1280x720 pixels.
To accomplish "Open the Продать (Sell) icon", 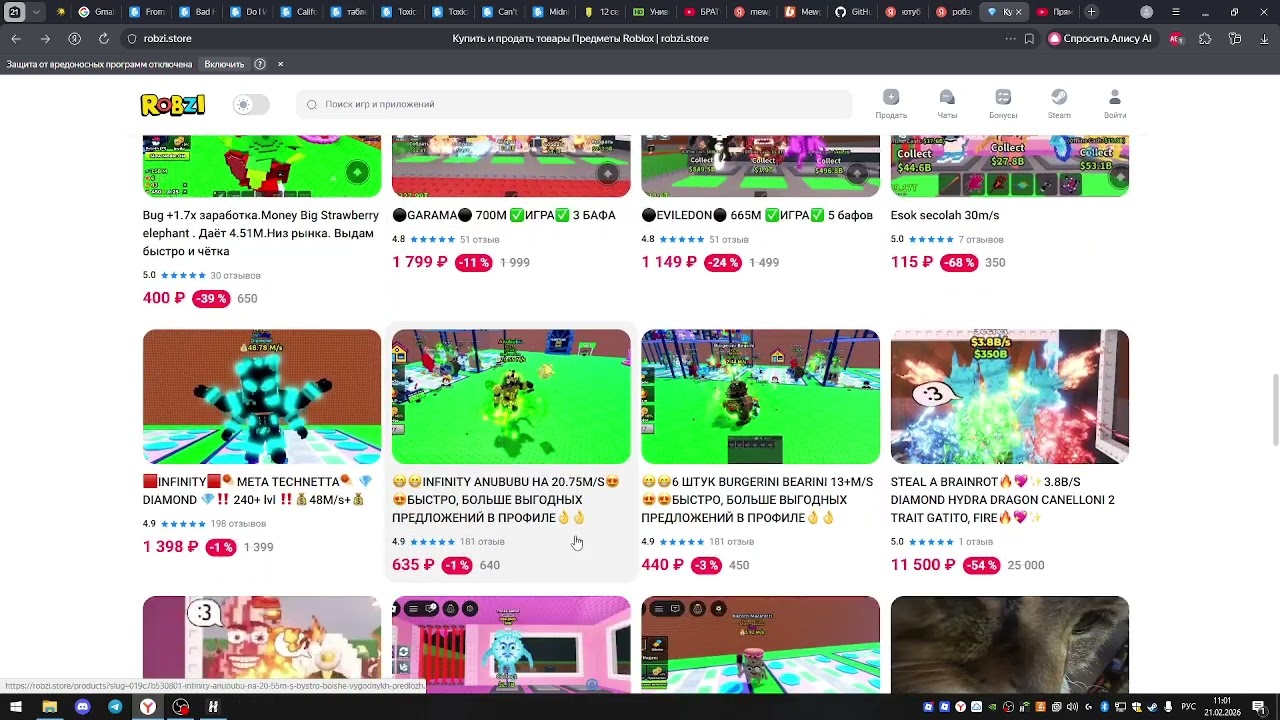I will [x=891, y=103].
